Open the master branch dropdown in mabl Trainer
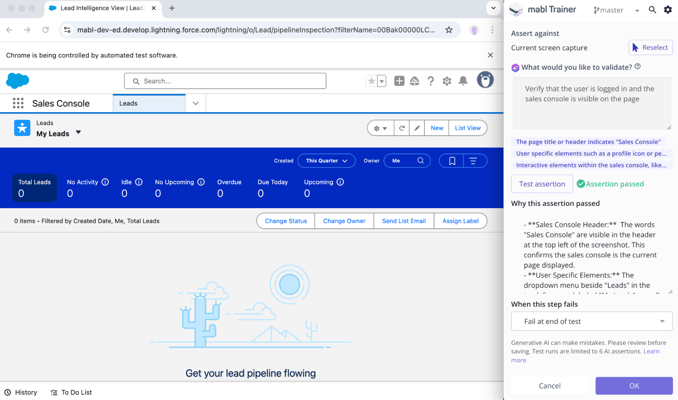The width and height of the screenshot is (678, 400). pos(616,10)
